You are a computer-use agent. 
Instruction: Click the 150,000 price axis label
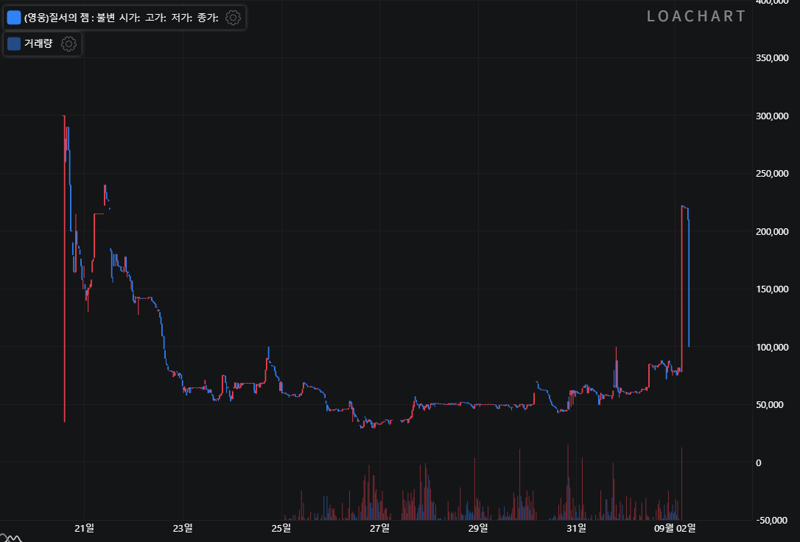tap(772, 289)
